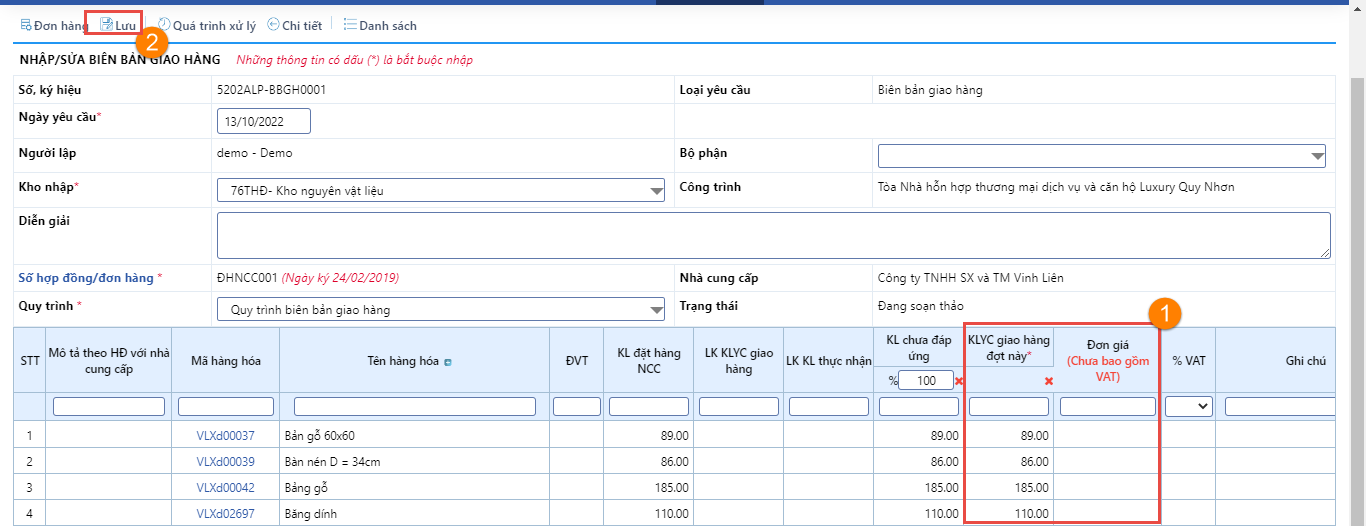This screenshot has width=1366, height=526.
Task: Open the Bộ phận dropdown
Action: click(1102, 156)
